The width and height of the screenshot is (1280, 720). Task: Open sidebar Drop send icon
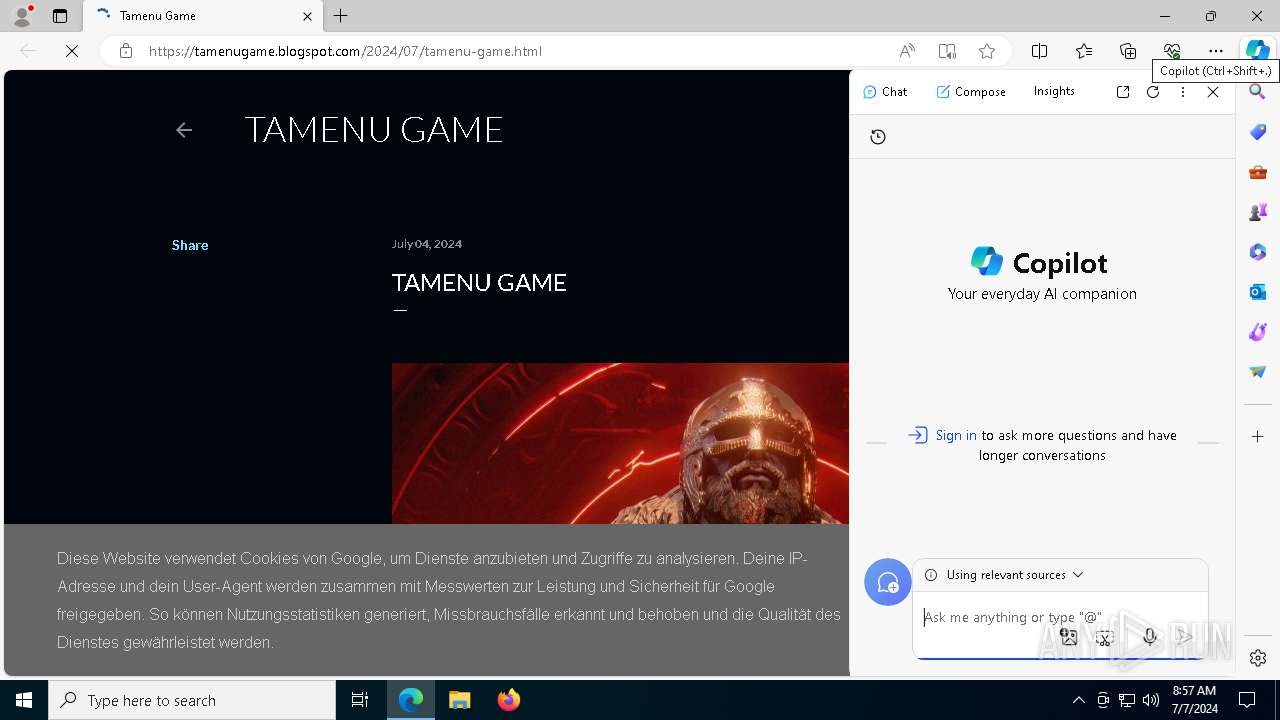pos(1258,372)
